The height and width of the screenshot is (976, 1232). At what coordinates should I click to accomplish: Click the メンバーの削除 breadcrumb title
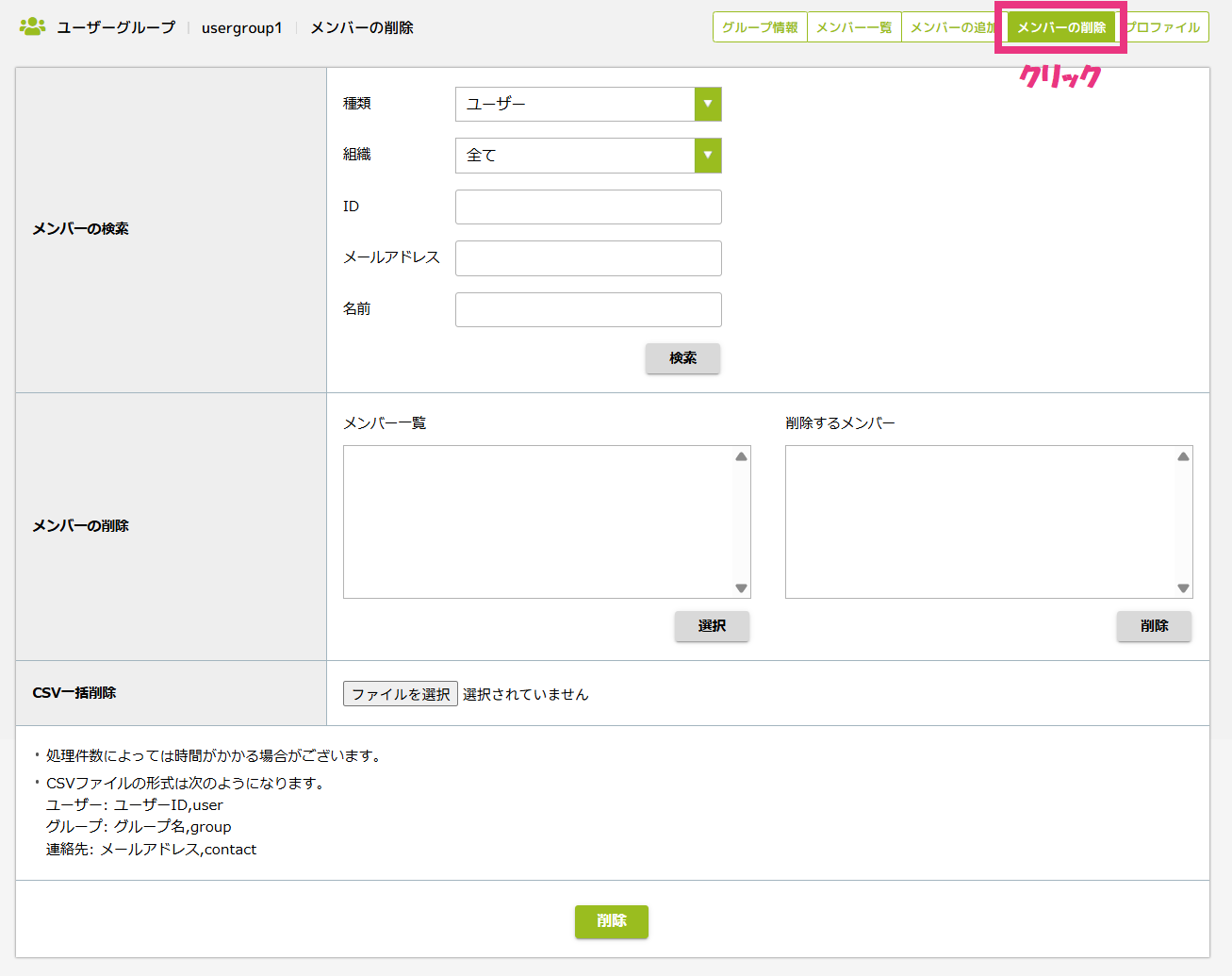pos(362,27)
